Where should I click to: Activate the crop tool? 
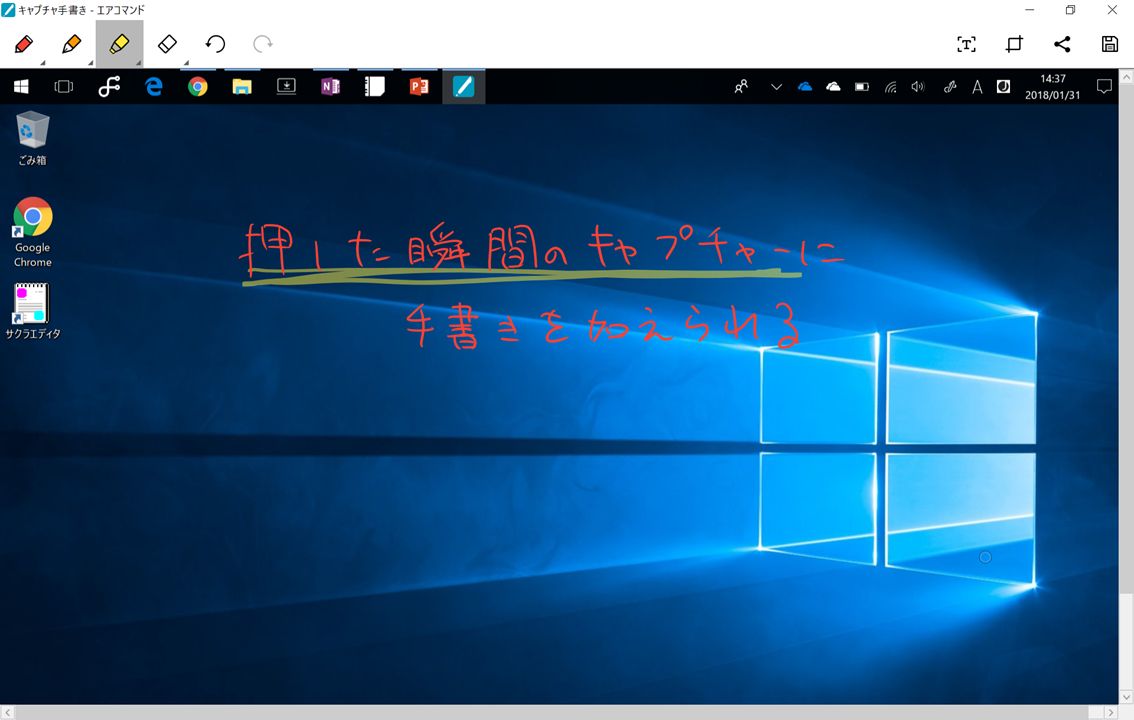coord(1014,44)
